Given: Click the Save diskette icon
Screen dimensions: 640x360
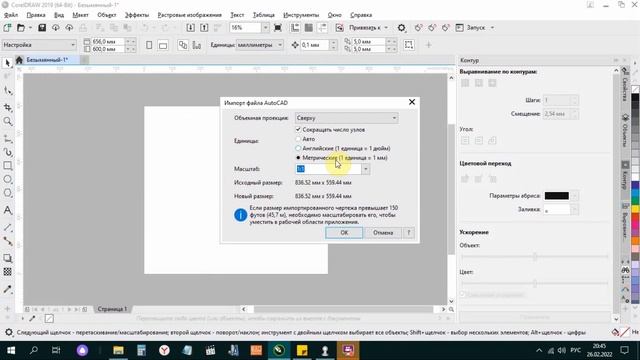Looking at the screenshot, I should point(42,28).
